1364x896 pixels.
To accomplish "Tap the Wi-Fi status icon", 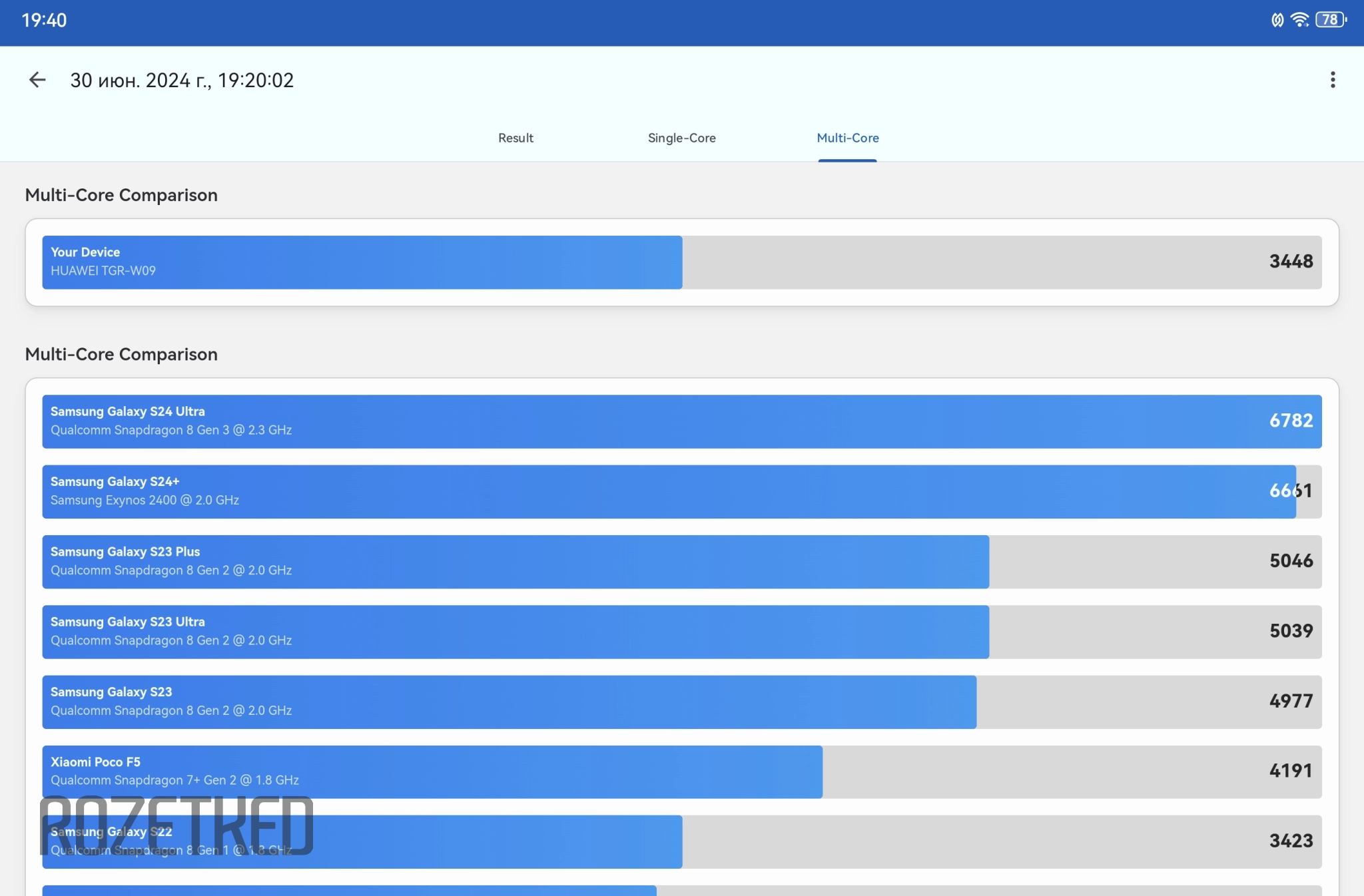I will click(1299, 20).
